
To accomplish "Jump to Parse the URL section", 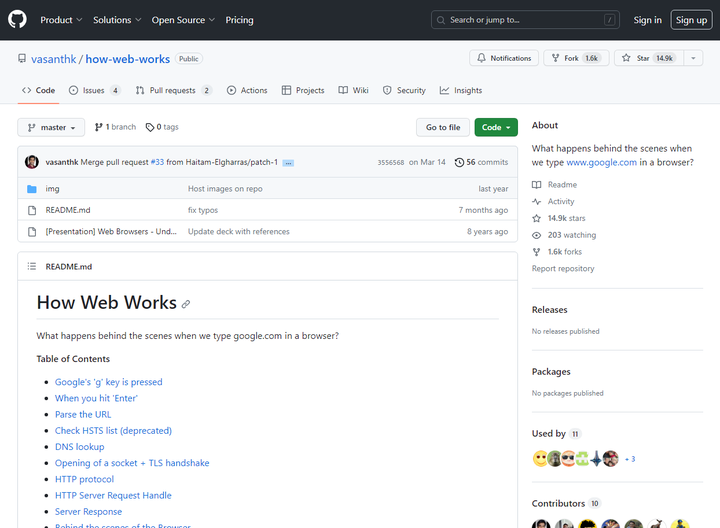I will pos(83,414).
